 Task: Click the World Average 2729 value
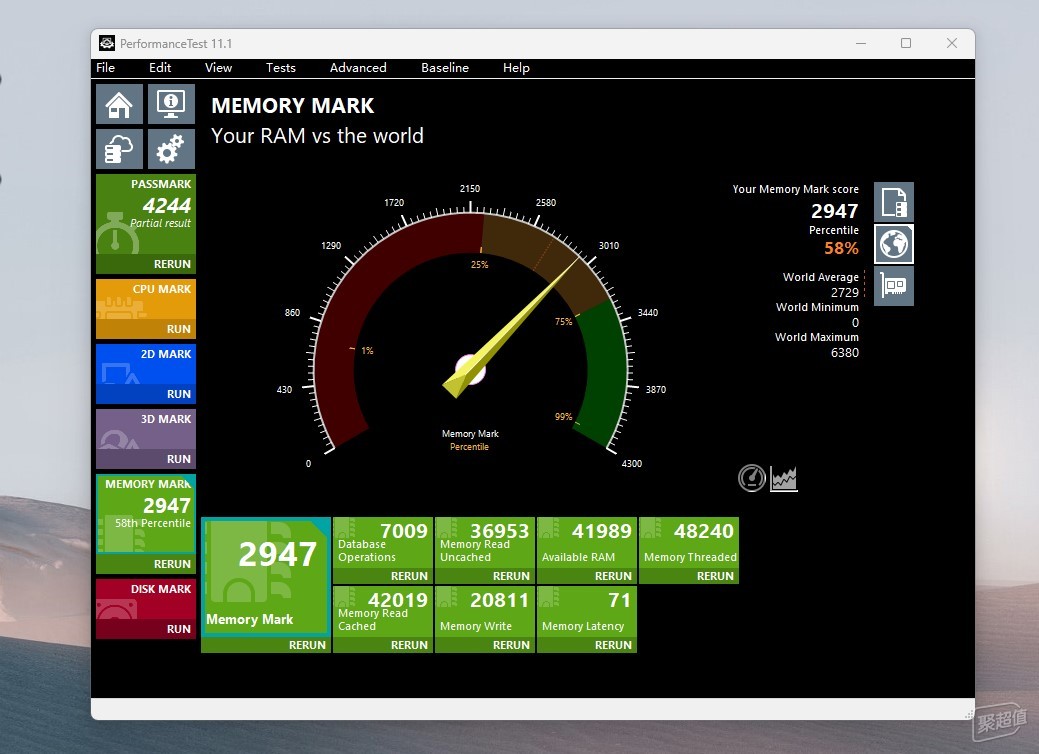(x=845, y=292)
